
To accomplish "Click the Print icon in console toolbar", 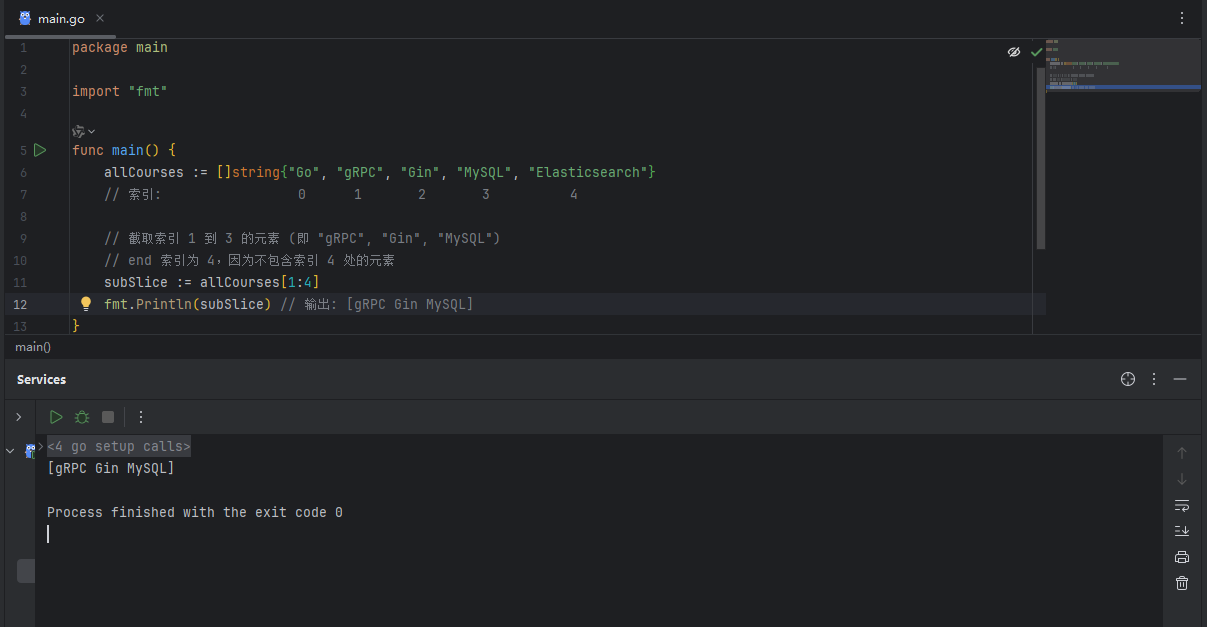I will (x=1182, y=557).
